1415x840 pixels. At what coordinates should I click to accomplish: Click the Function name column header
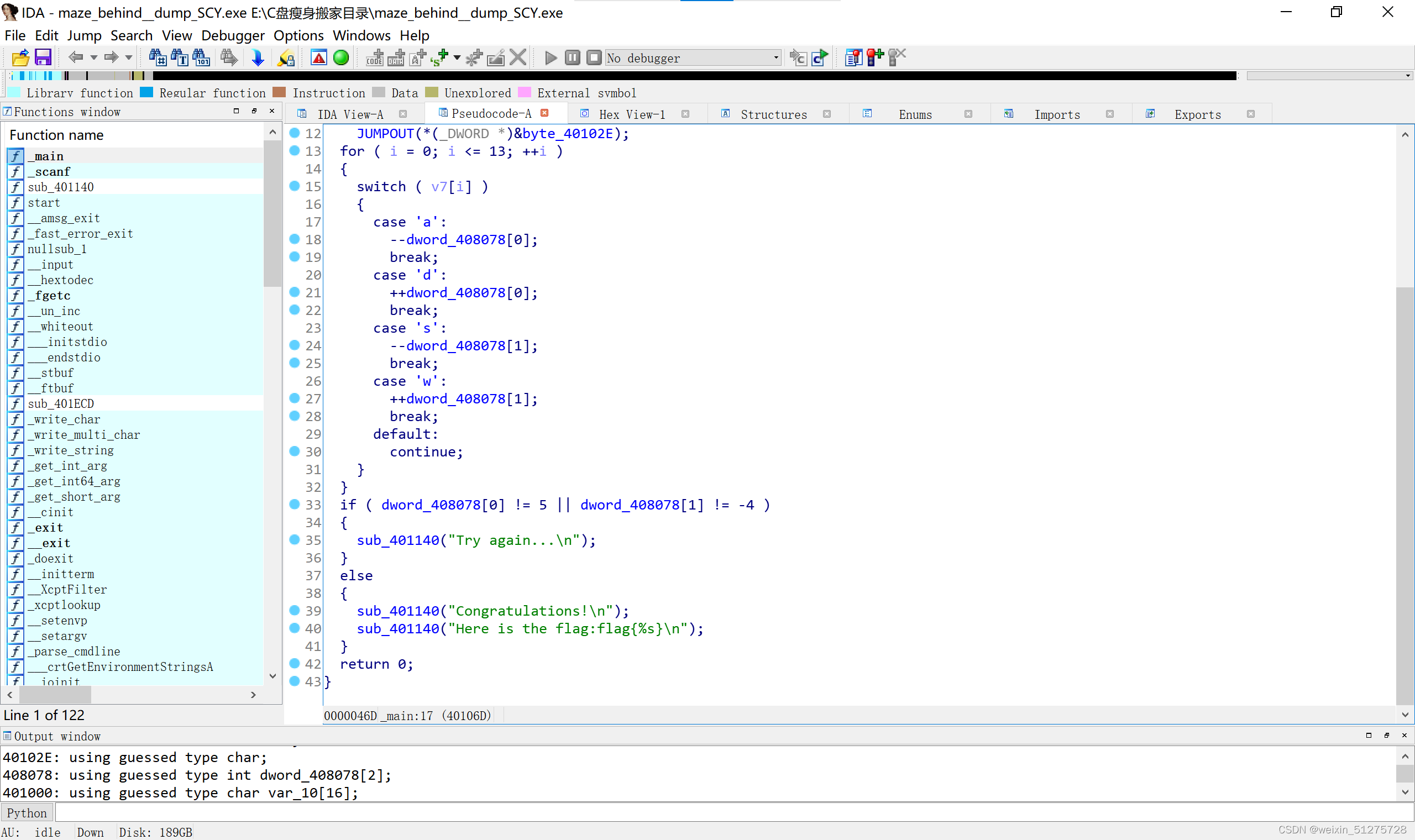click(135, 135)
